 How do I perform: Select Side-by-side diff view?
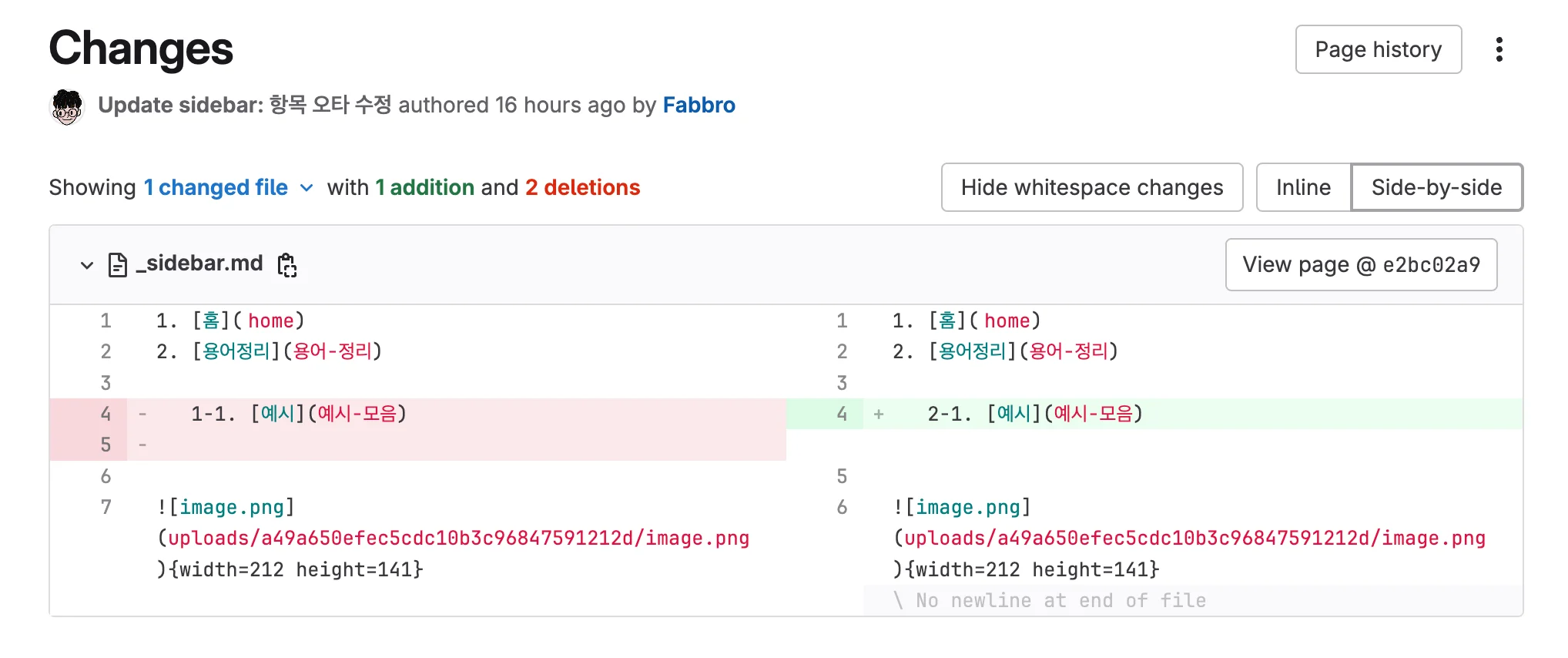click(x=1436, y=187)
